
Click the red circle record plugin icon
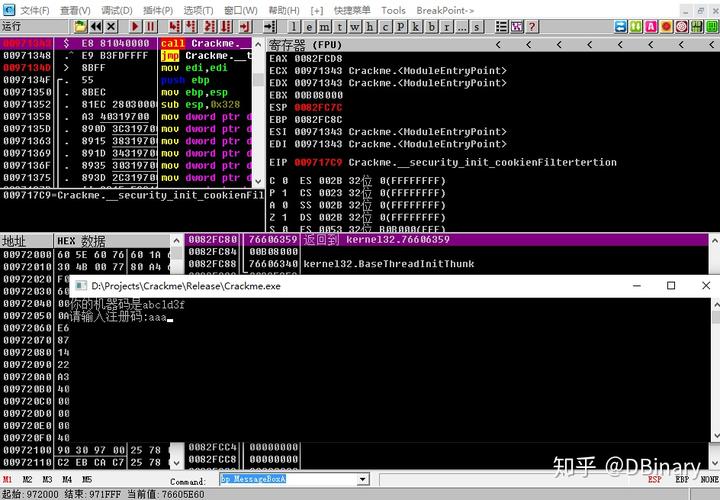(666, 27)
